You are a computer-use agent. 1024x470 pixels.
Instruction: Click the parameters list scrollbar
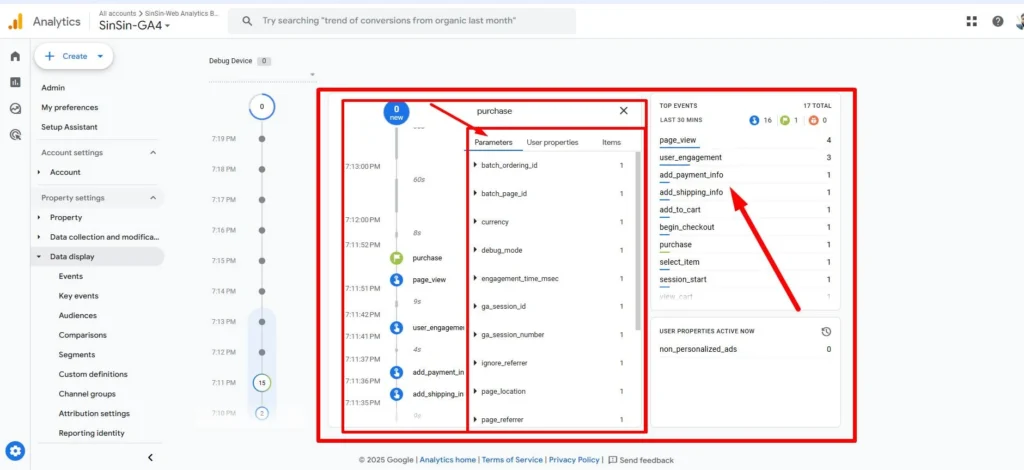[638, 242]
